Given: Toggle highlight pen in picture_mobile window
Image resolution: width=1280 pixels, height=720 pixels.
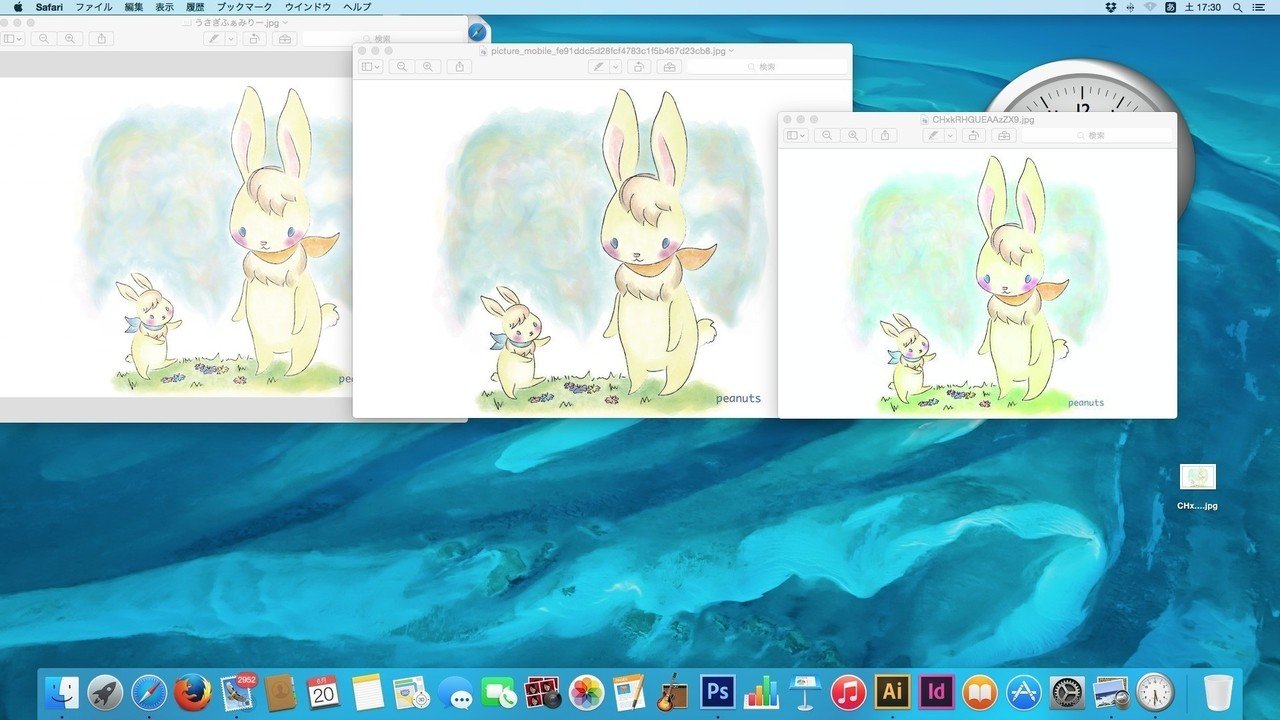Looking at the screenshot, I should (599, 67).
